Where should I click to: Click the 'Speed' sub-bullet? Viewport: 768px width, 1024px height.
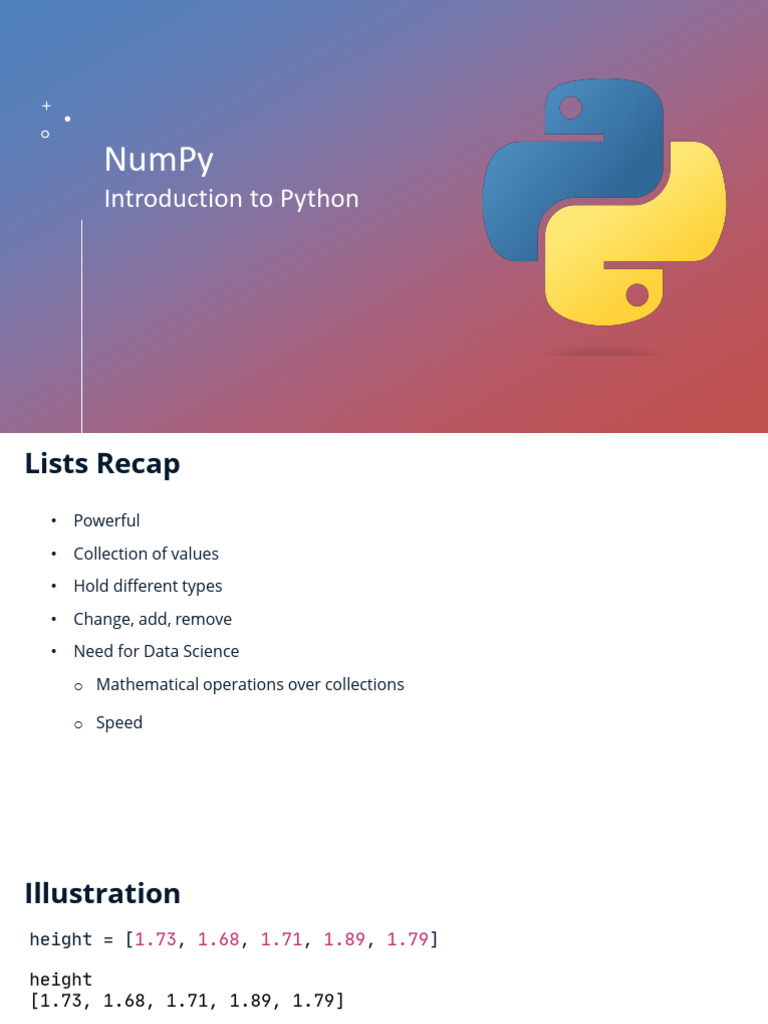pos(119,723)
